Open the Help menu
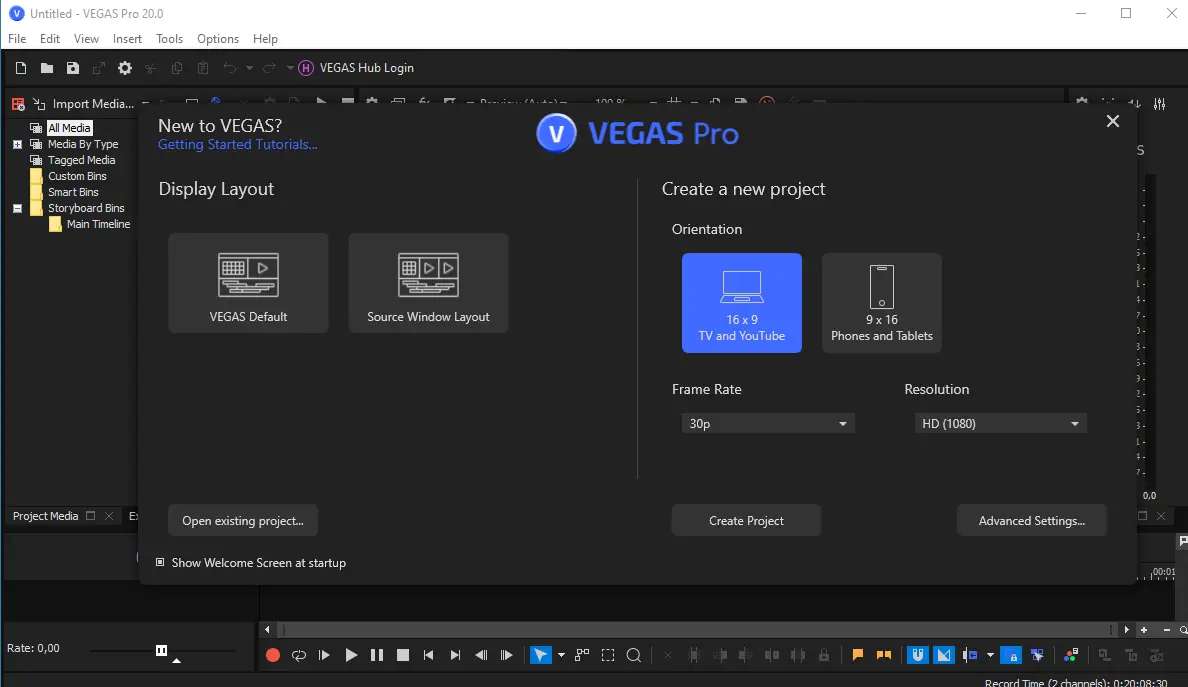The width and height of the screenshot is (1188, 687). 265,39
